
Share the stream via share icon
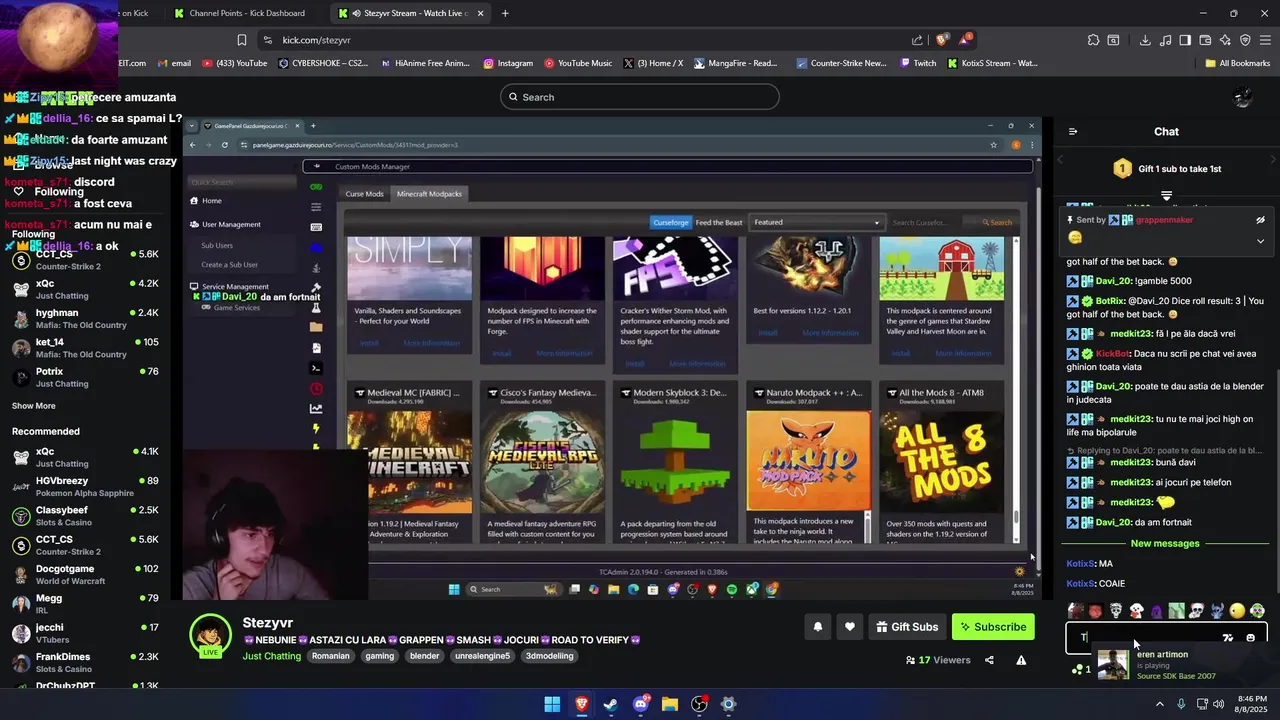[x=989, y=660]
